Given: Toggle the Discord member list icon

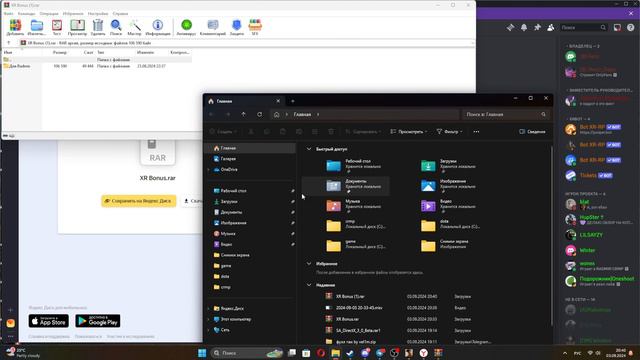Looking at the screenshot, I should click(551, 27).
